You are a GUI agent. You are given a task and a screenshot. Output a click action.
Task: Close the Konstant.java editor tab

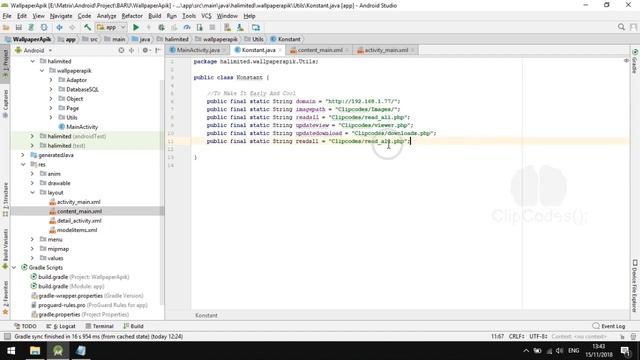[x=280, y=50]
